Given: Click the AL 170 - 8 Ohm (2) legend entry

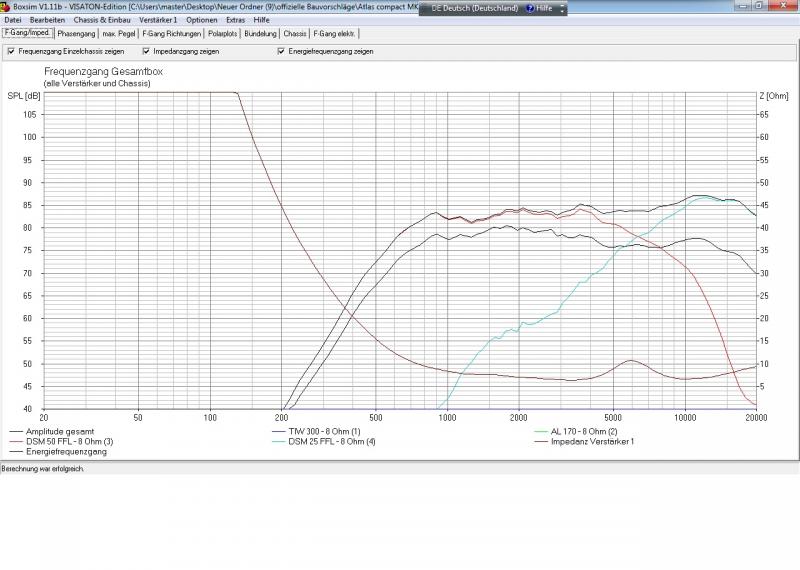Looking at the screenshot, I should [576, 432].
